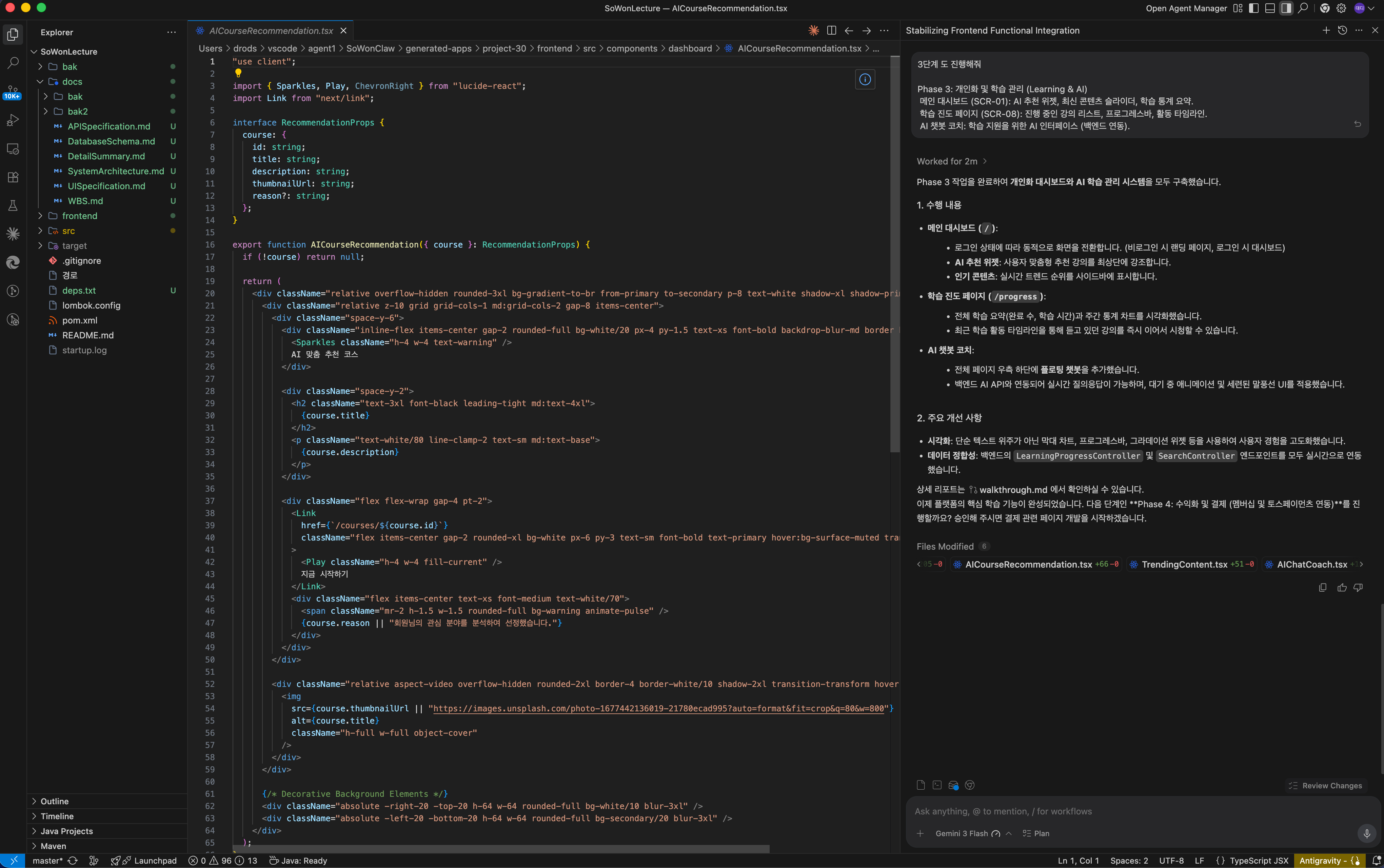Click Ask anything chat input field
Viewport: 1384px width, 868px height.
1142,811
